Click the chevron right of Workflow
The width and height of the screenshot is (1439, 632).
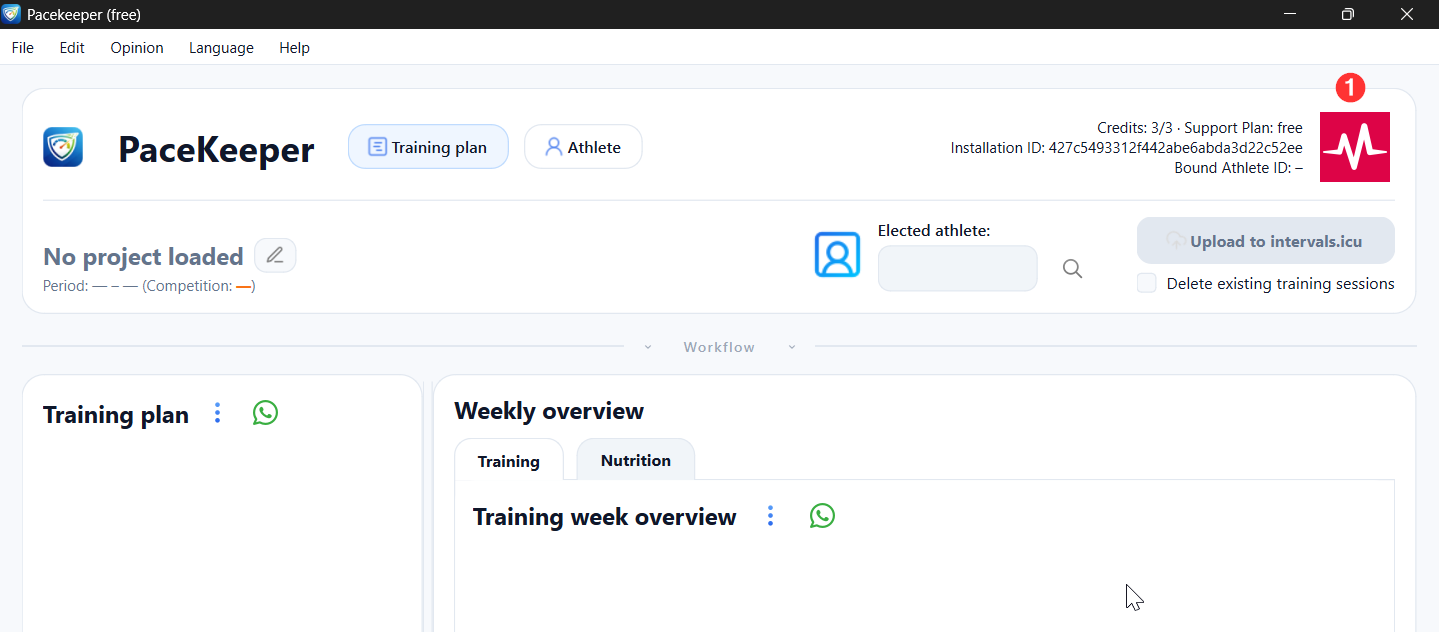[792, 347]
